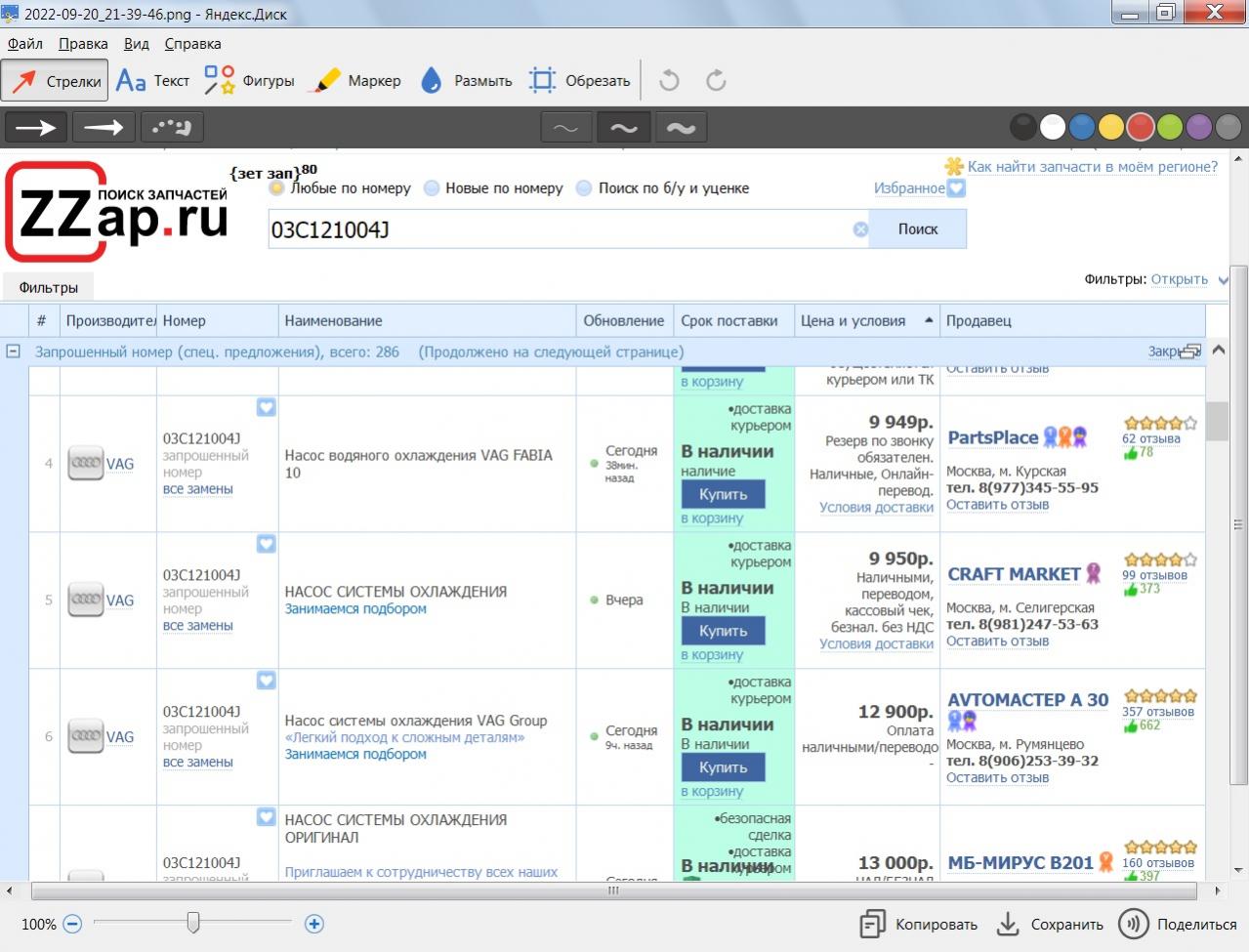Select the Поиск по б/у и уценке option
Viewport: 1249px width, 952px height.
[584, 188]
